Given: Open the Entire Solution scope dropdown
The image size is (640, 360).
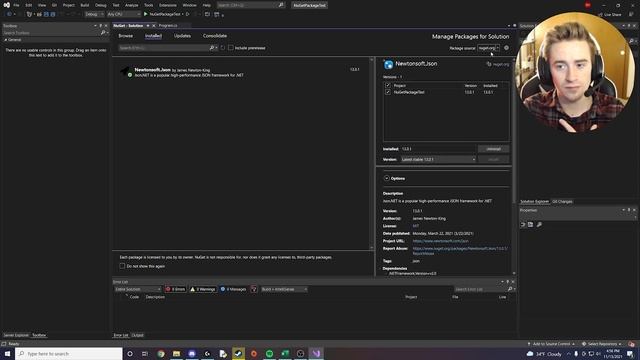Looking at the screenshot, I should click(138, 289).
